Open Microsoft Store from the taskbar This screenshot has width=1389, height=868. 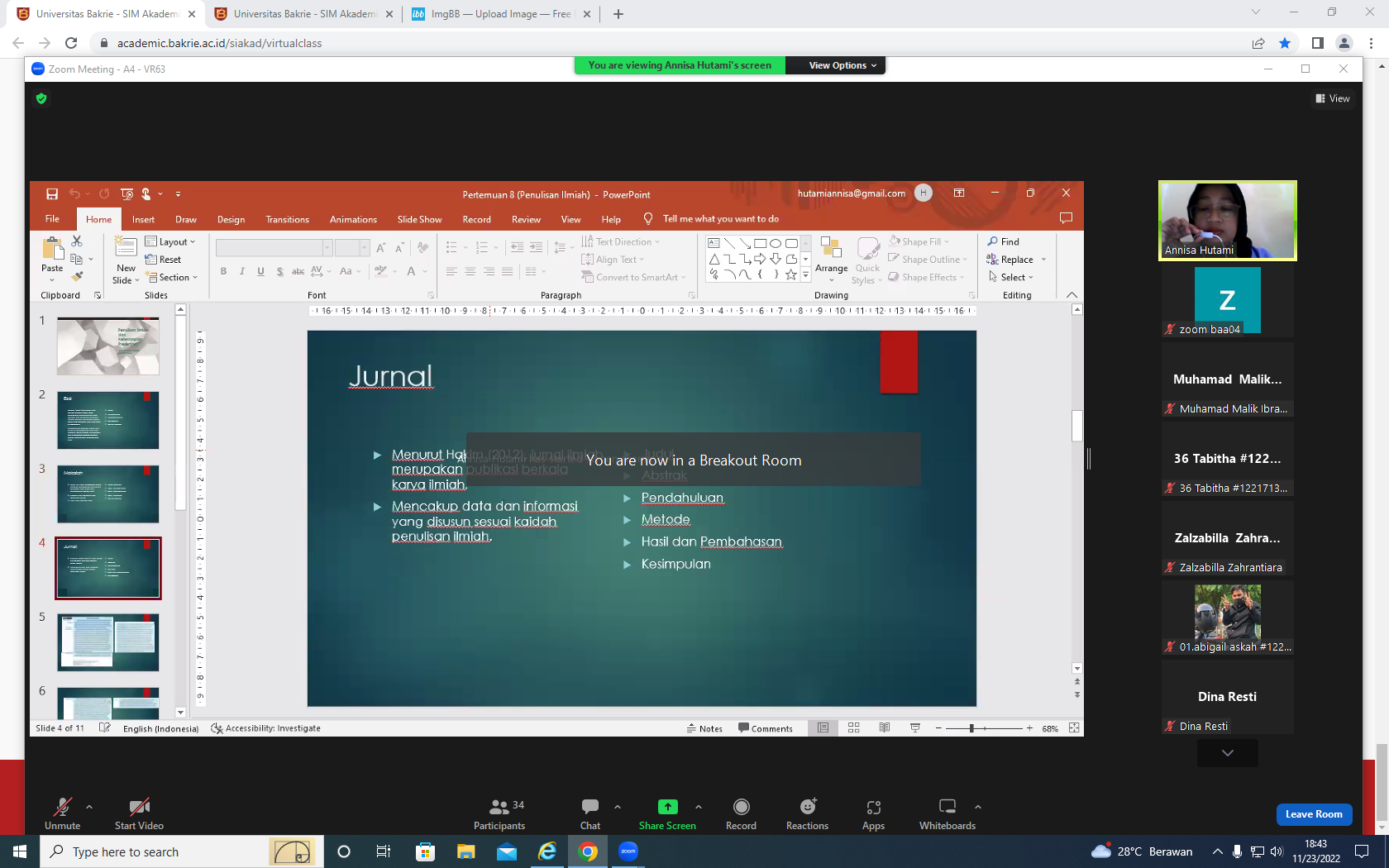pos(425,851)
